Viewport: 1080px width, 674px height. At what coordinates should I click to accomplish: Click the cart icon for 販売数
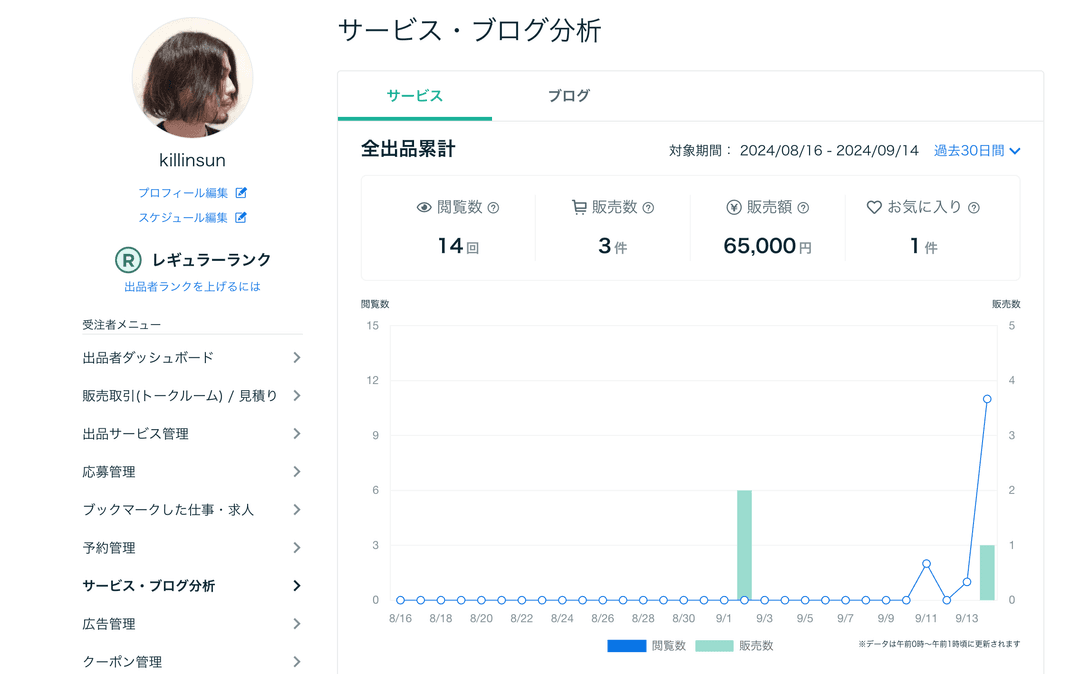pos(579,207)
